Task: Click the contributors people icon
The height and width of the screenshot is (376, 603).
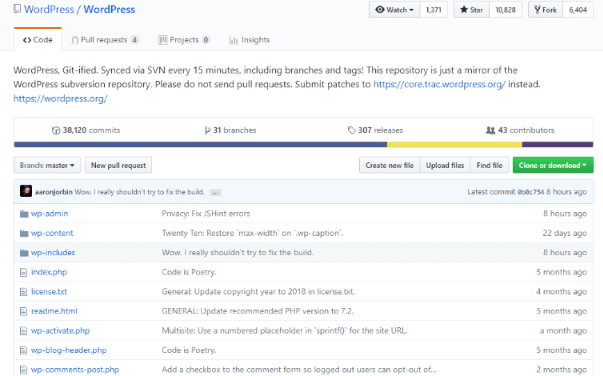Action: click(490, 130)
